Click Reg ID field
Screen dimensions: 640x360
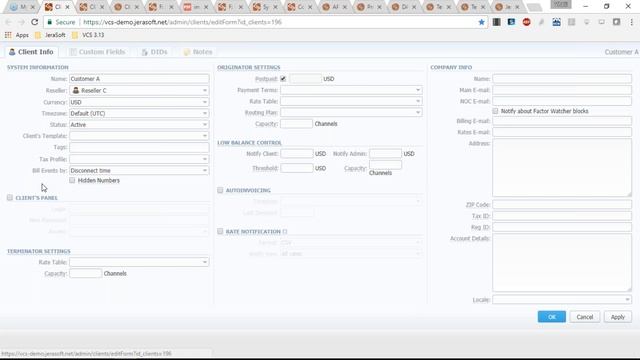click(x=562, y=227)
